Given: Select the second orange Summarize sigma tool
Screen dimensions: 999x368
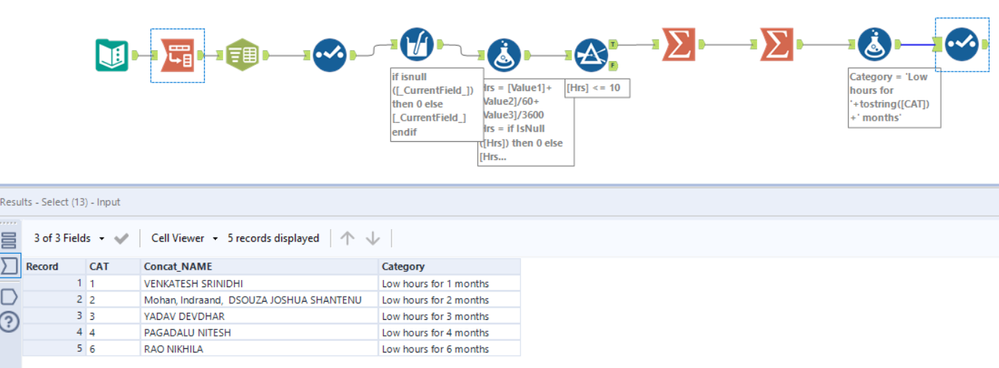Looking at the screenshot, I should click(x=777, y=45).
